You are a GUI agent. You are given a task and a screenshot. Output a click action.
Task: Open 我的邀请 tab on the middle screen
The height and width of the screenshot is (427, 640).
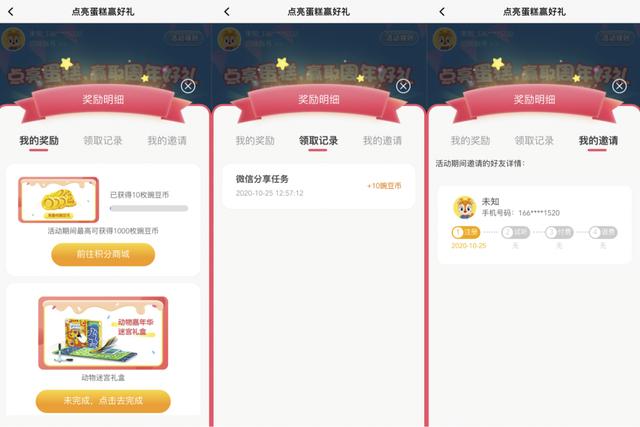coord(382,141)
